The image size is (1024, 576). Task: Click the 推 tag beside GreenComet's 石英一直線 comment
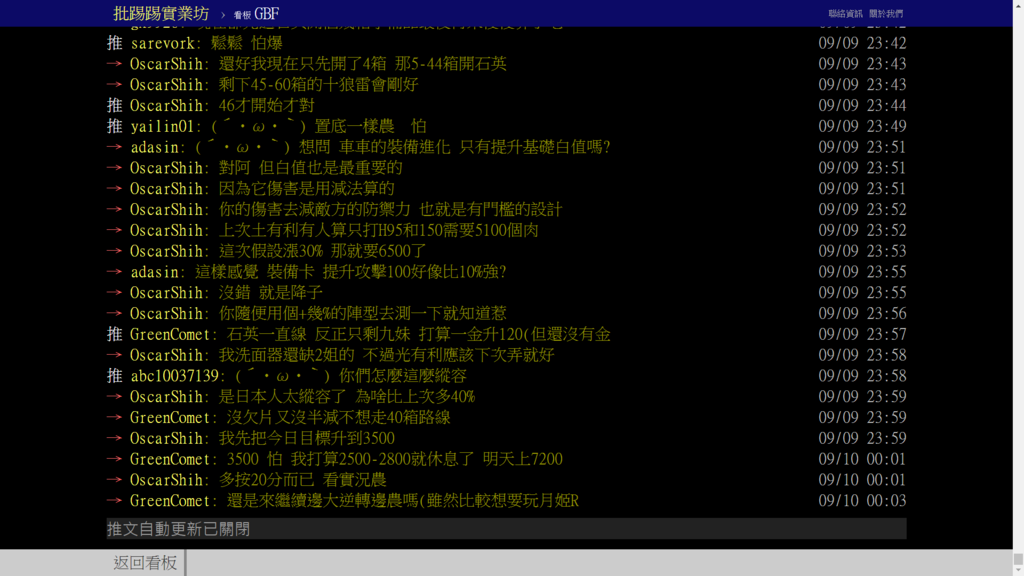point(114,334)
